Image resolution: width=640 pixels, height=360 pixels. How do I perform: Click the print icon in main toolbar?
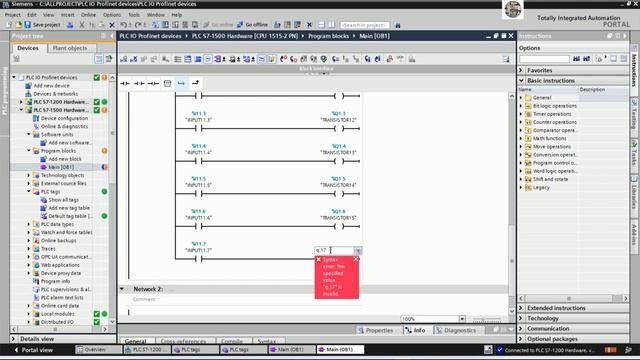[70, 25]
